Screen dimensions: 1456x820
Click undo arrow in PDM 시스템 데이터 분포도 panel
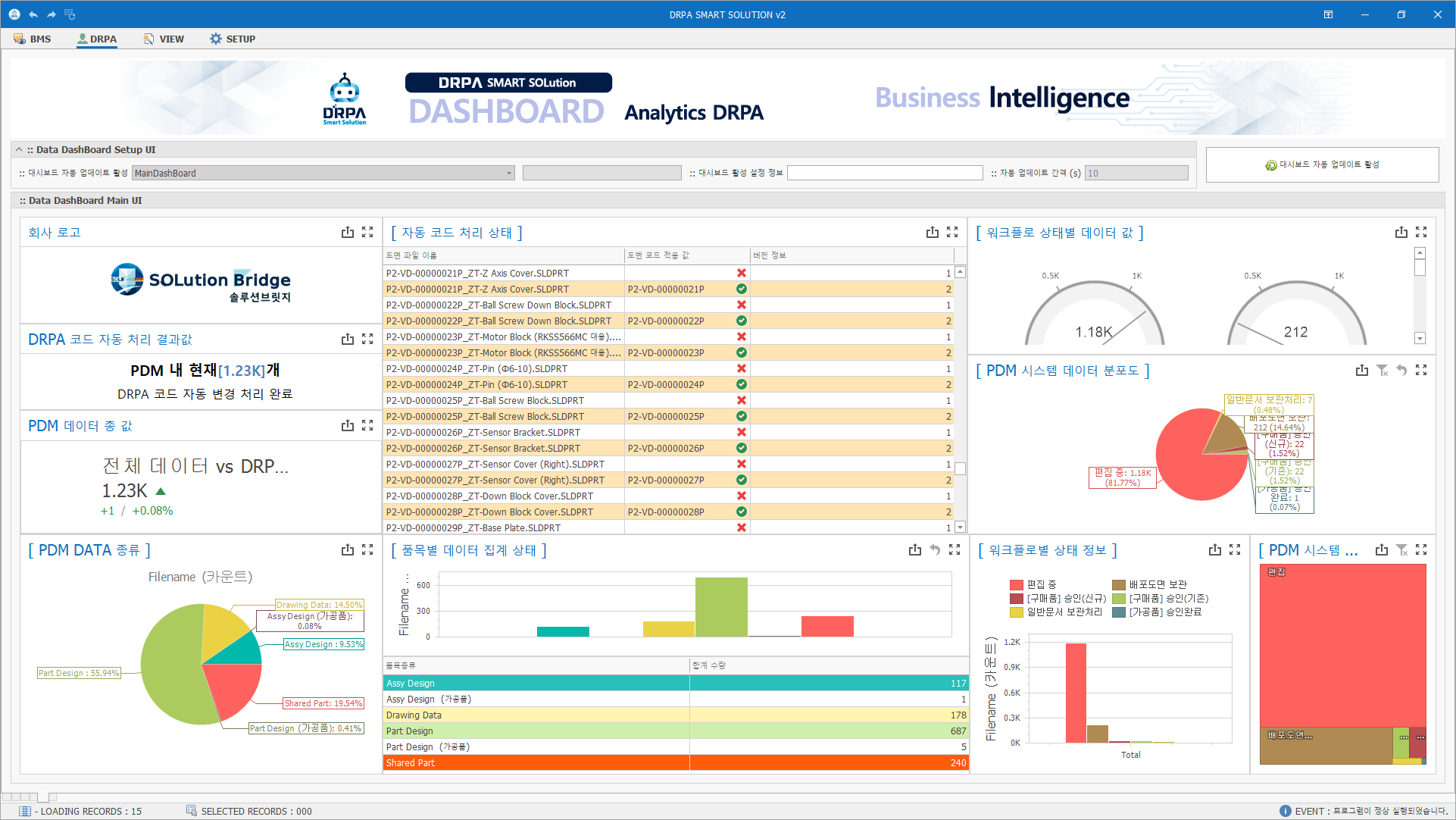tap(1401, 371)
